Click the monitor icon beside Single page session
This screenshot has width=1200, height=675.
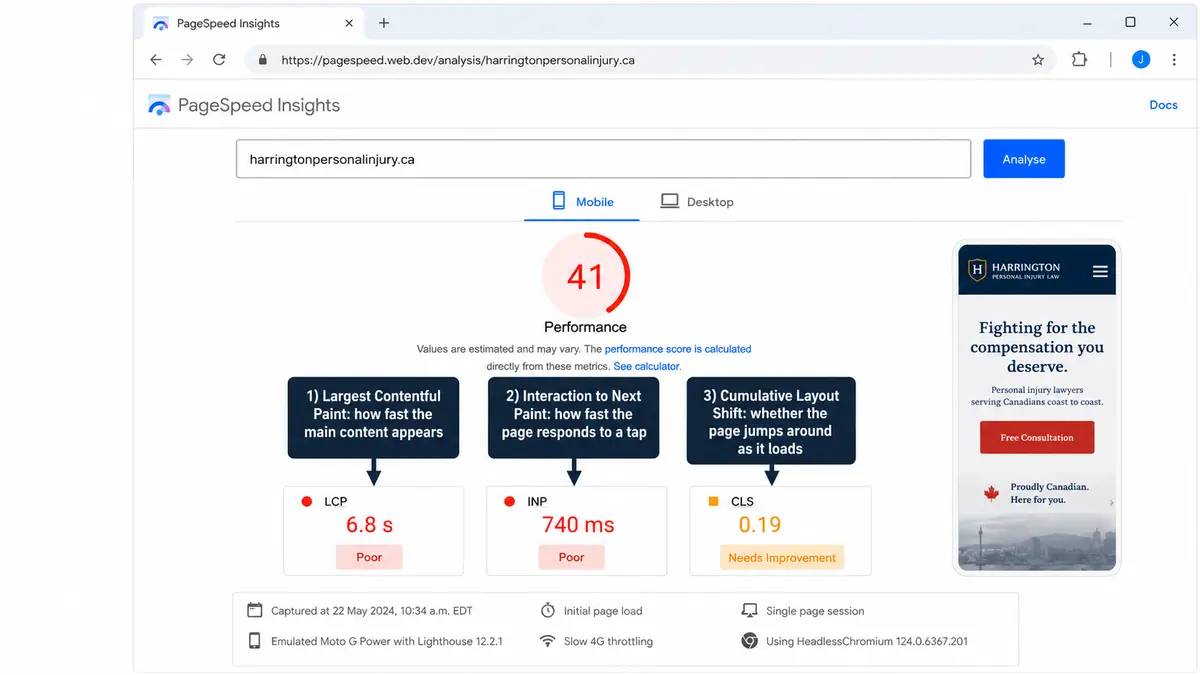coord(749,610)
